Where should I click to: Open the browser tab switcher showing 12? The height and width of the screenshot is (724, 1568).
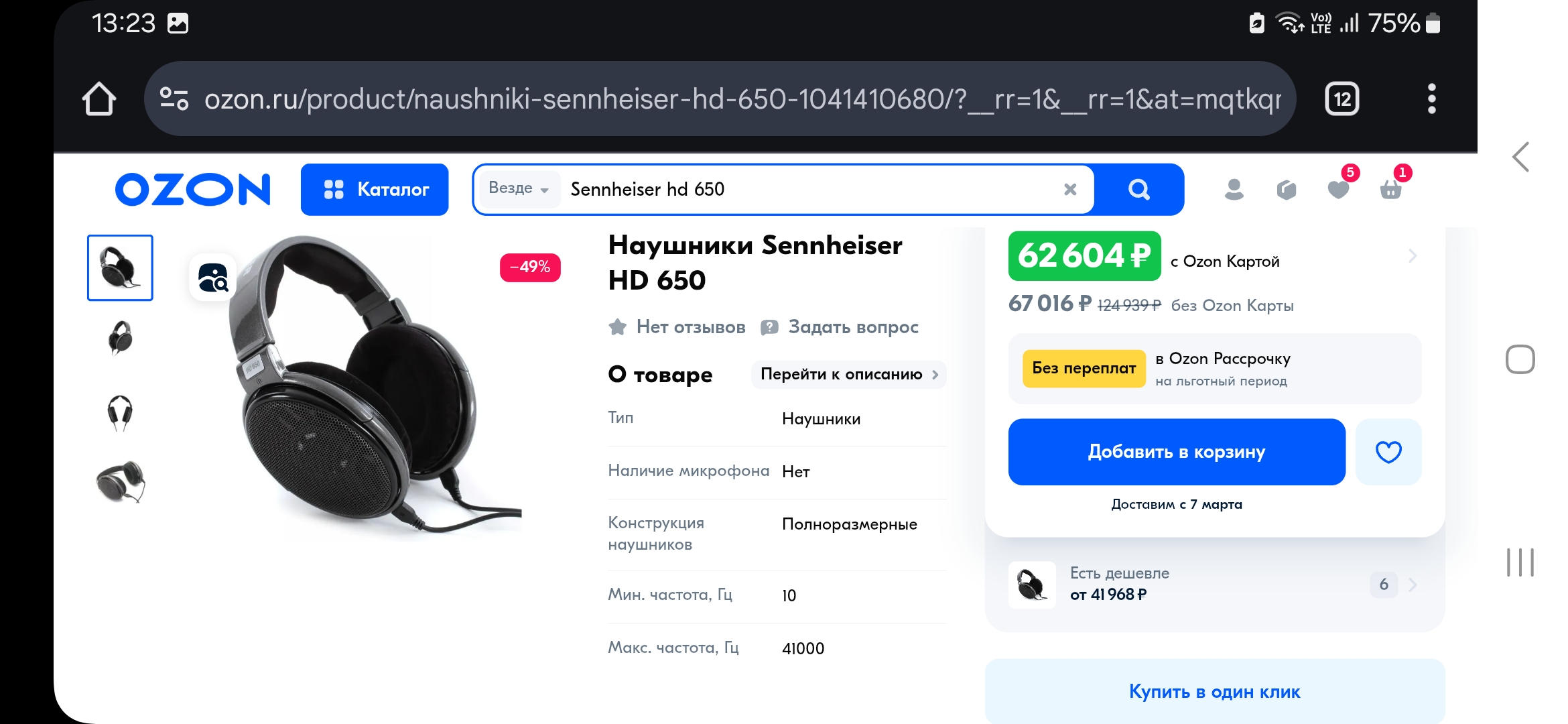[1342, 99]
